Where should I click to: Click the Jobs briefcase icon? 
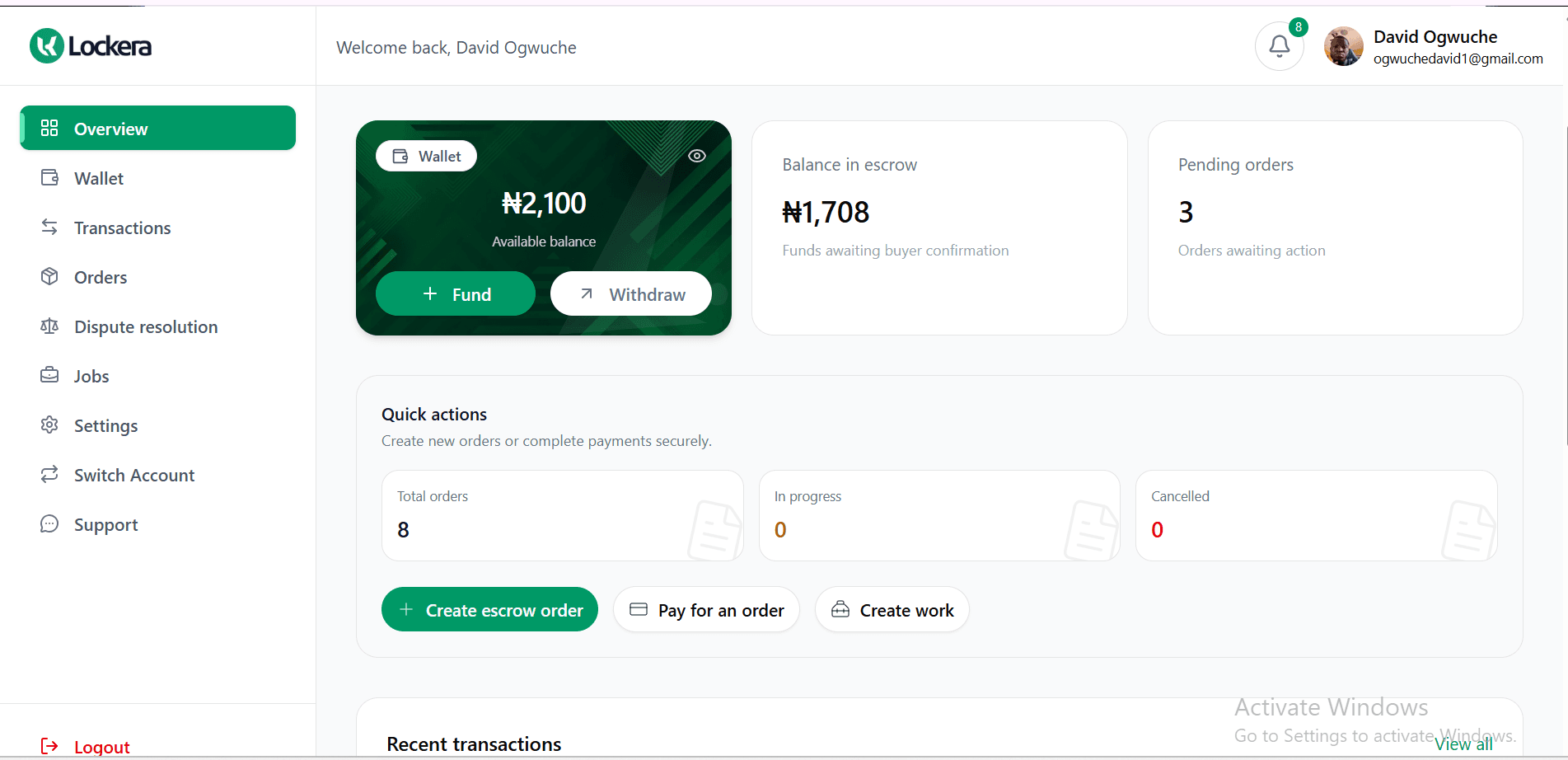click(x=49, y=376)
